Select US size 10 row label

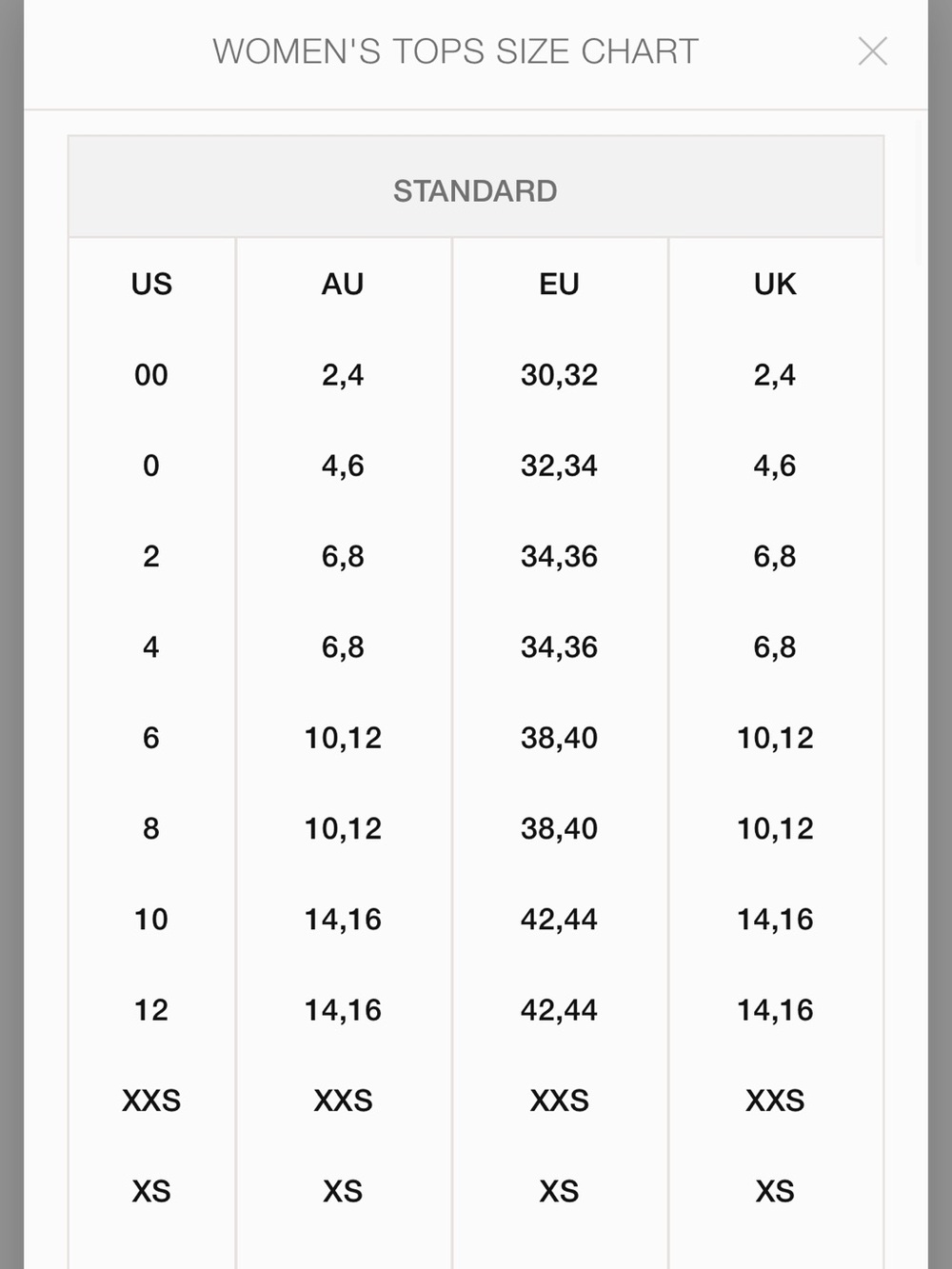151,919
